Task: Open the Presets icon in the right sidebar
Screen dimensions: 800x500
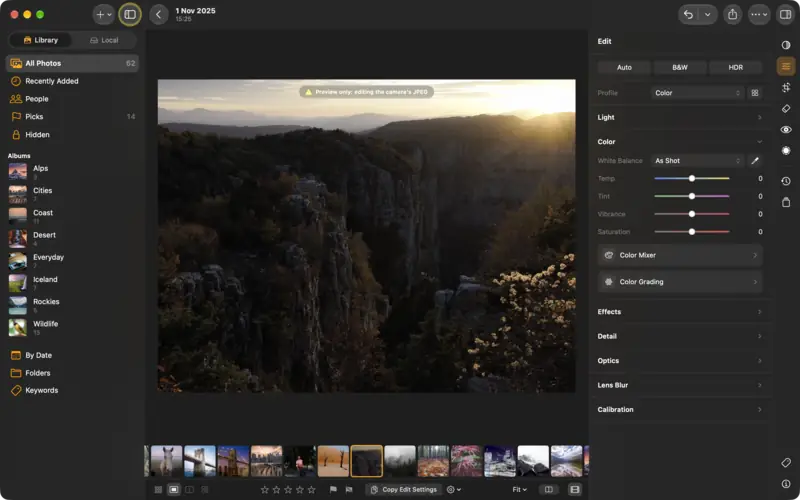Action: [x=786, y=45]
